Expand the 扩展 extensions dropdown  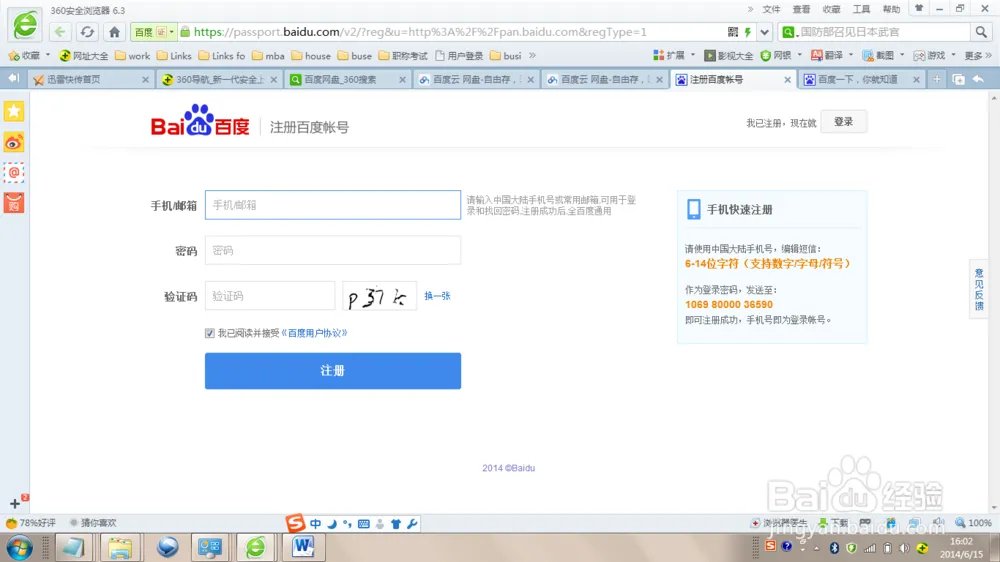point(693,55)
